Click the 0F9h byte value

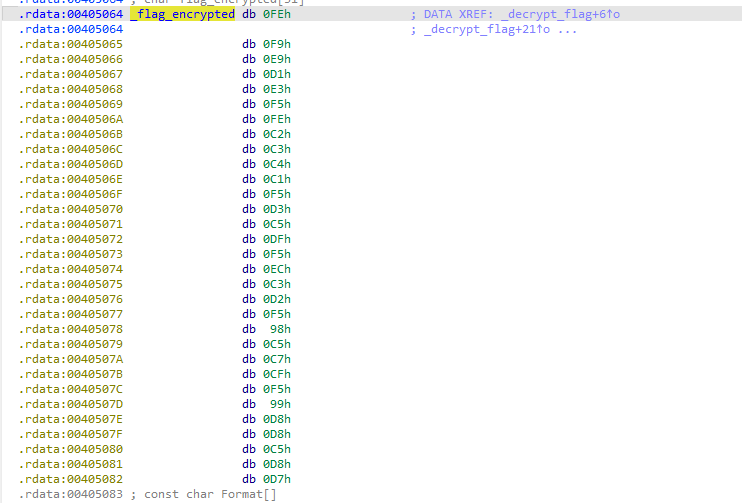coord(277,44)
